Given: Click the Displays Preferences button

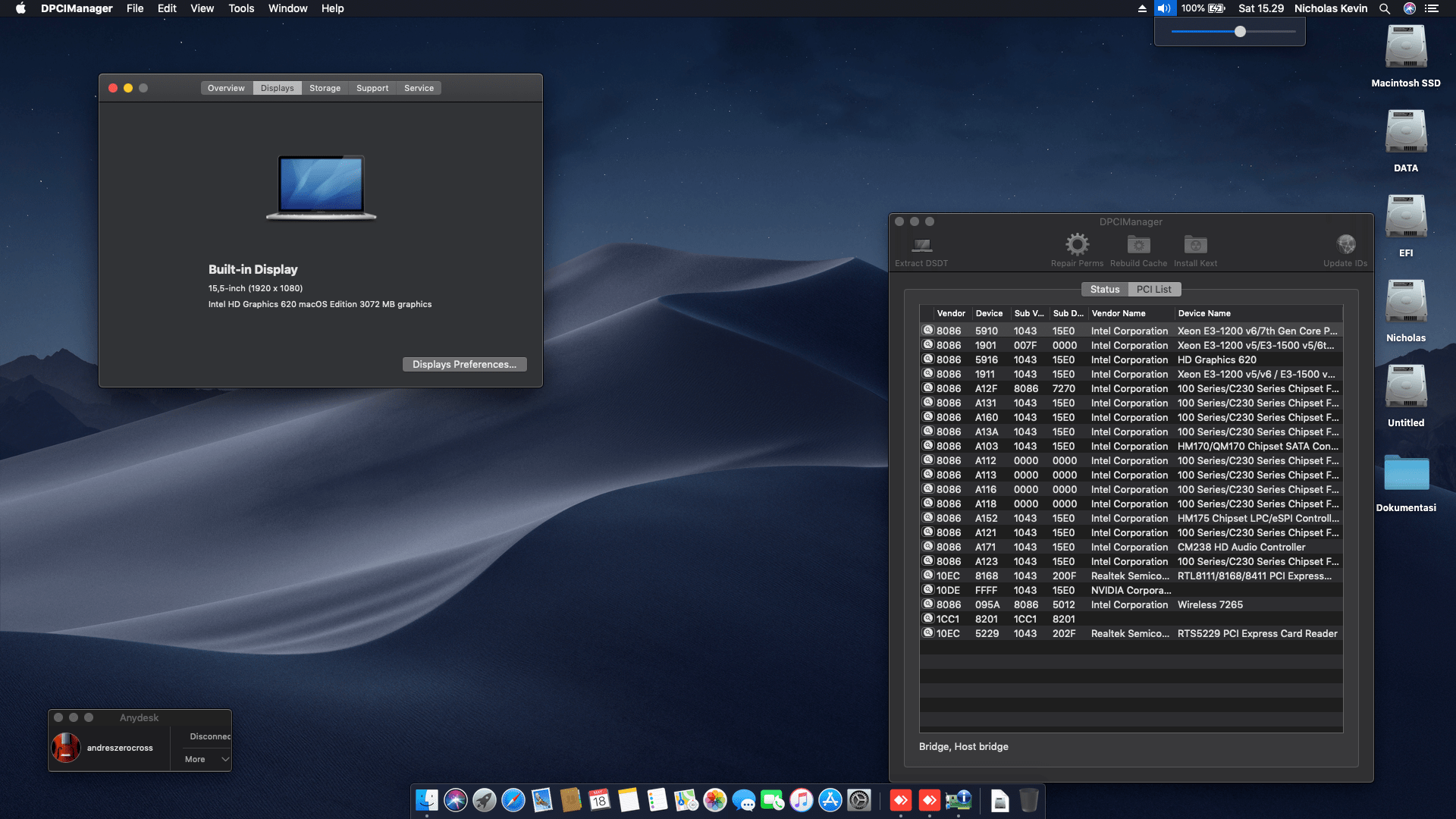Looking at the screenshot, I should (464, 365).
